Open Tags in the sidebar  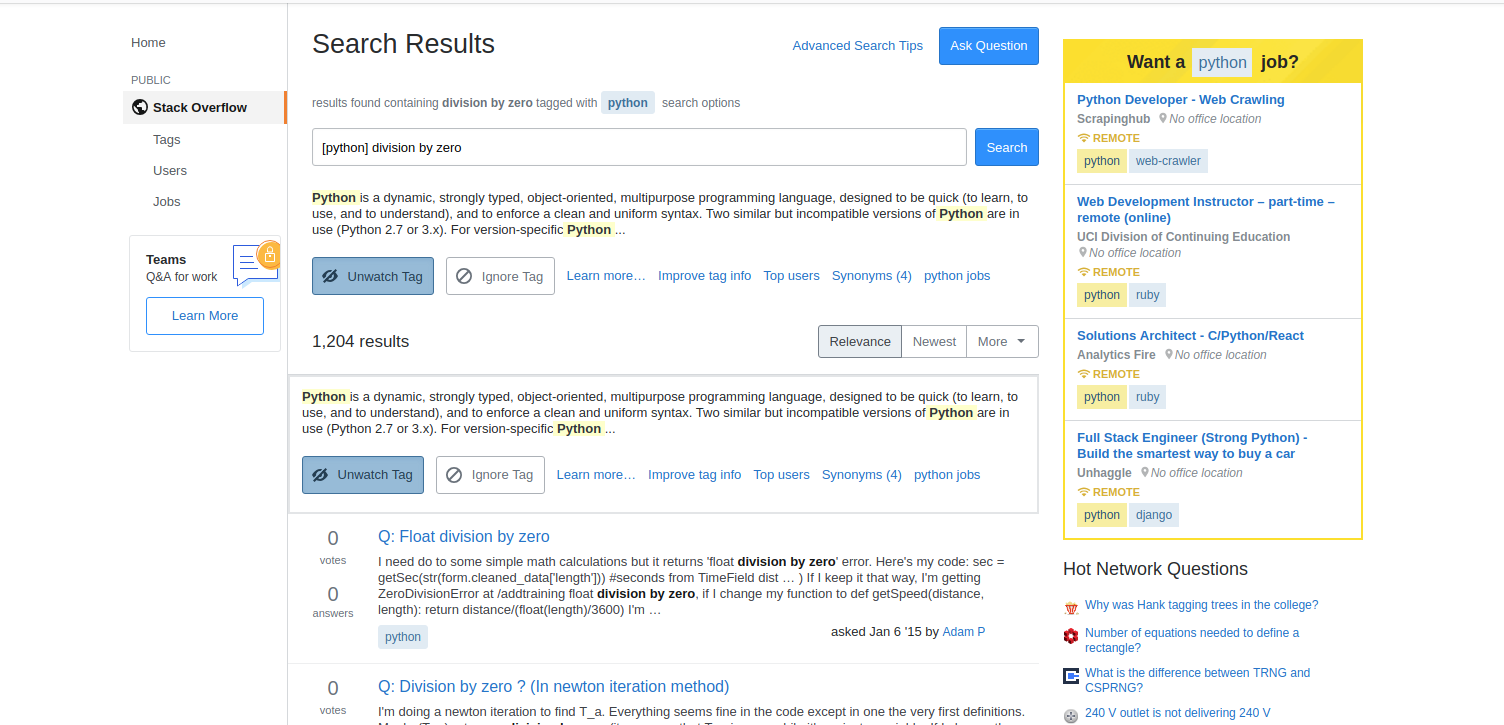click(166, 140)
